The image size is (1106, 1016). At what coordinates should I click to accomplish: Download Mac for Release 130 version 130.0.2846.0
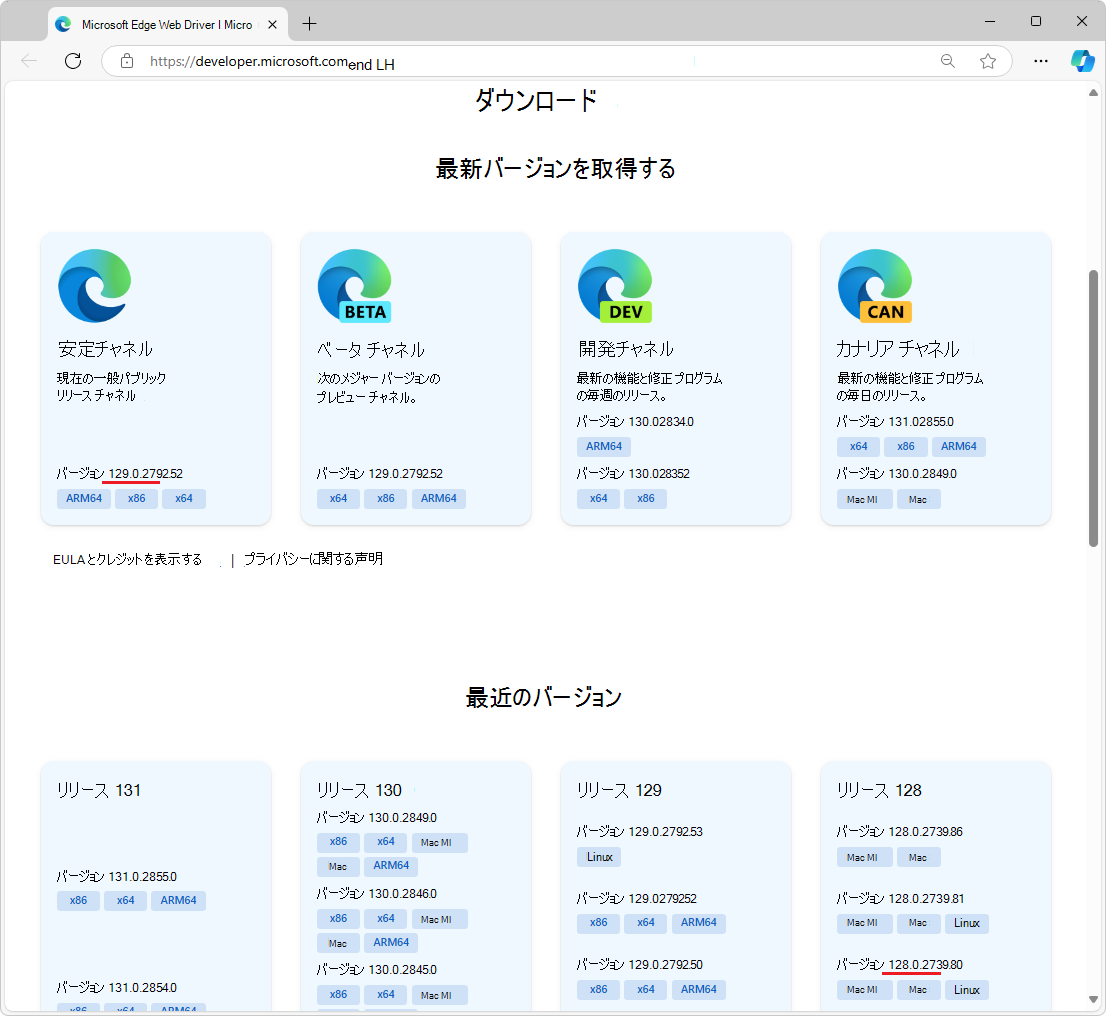point(338,943)
